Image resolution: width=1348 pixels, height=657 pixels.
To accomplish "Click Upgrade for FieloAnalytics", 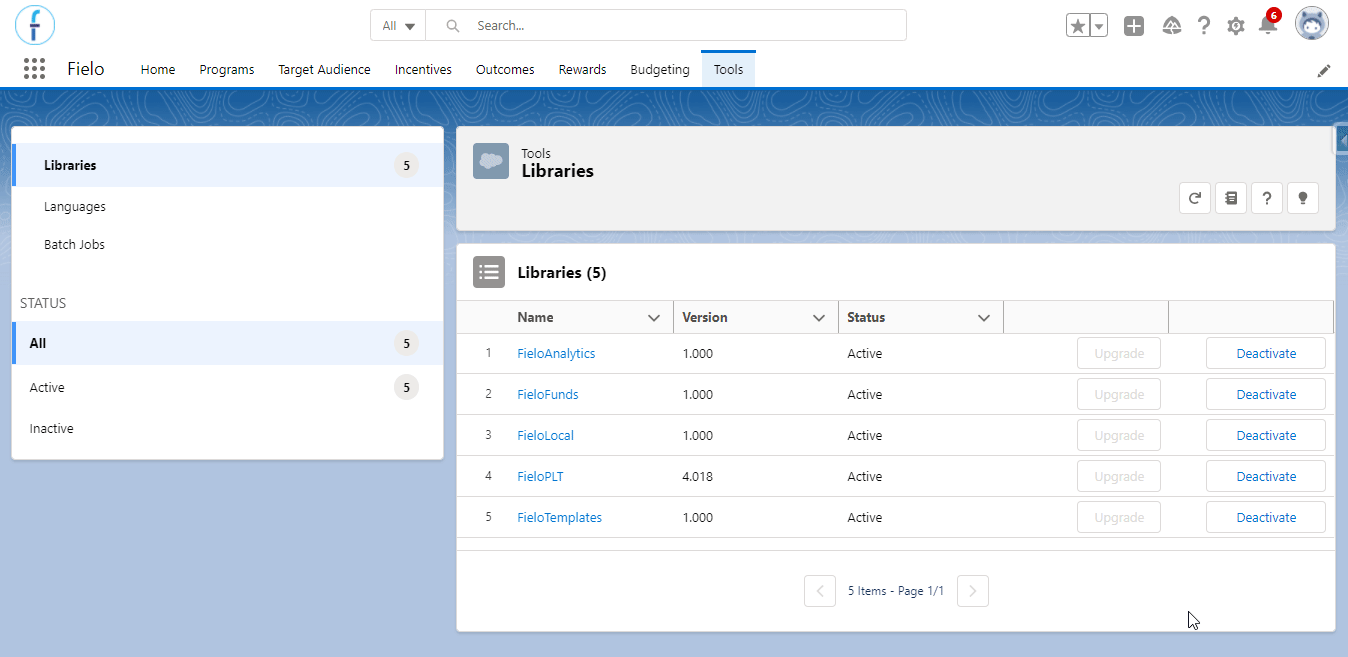I will pyautogui.click(x=1119, y=353).
